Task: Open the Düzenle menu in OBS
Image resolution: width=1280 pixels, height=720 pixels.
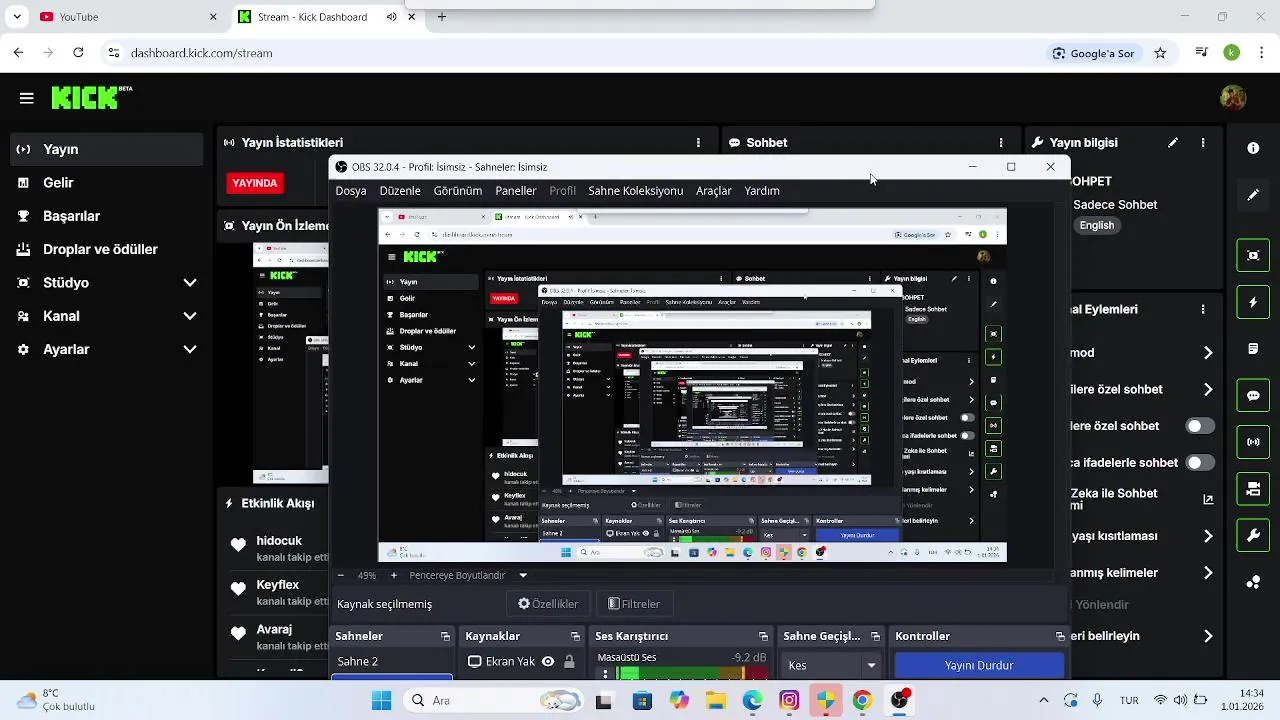Action: (400, 191)
